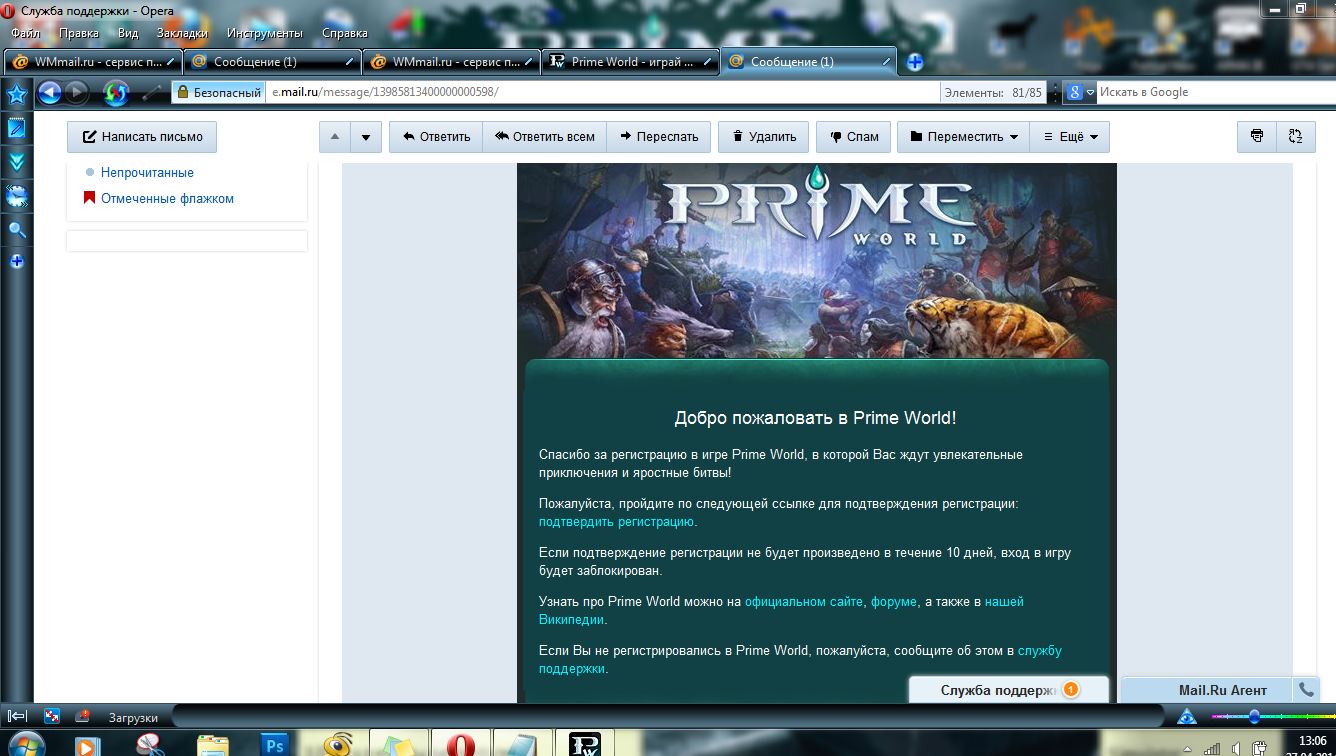Go to previous message with up arrow

pyautogui.click(x=335, y=137)
